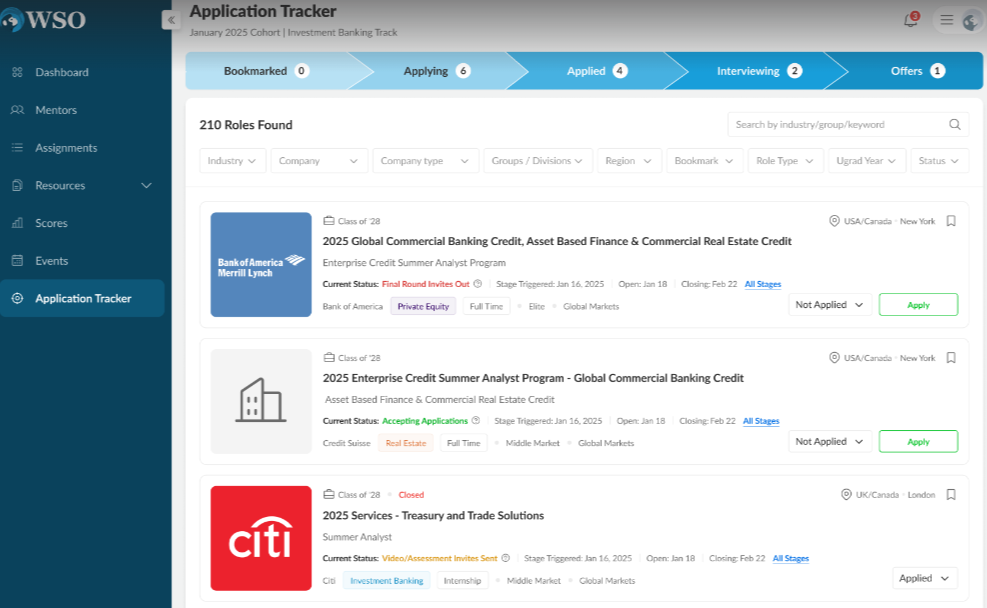Open All Stages link on the Citi role

click(790, 558)
